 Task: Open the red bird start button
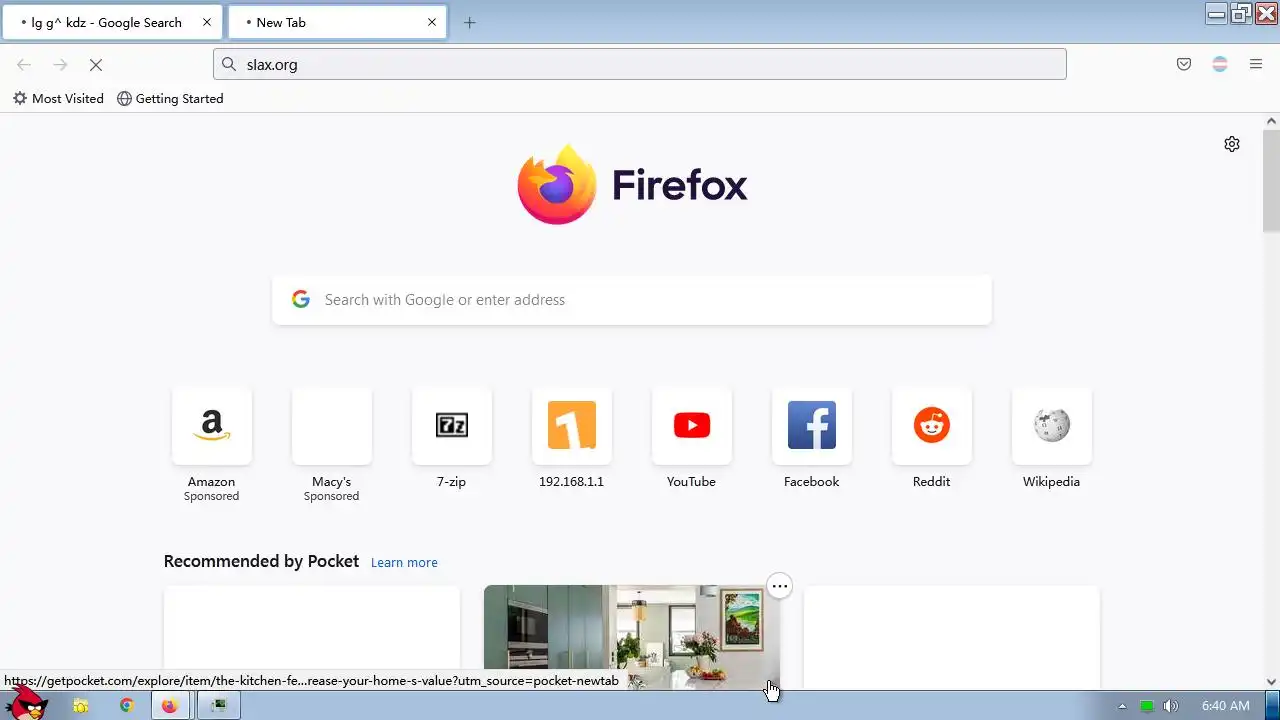click(26, 702)
